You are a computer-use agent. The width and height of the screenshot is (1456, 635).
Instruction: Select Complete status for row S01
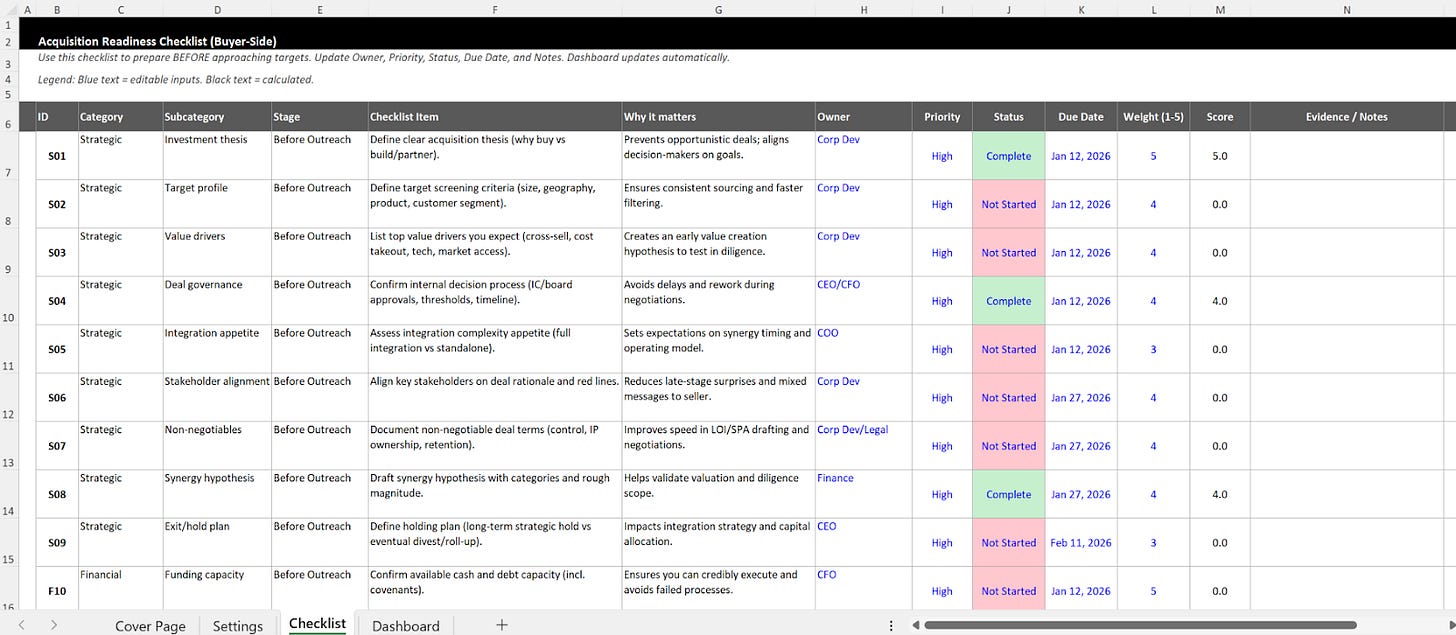click(1008, 156)
